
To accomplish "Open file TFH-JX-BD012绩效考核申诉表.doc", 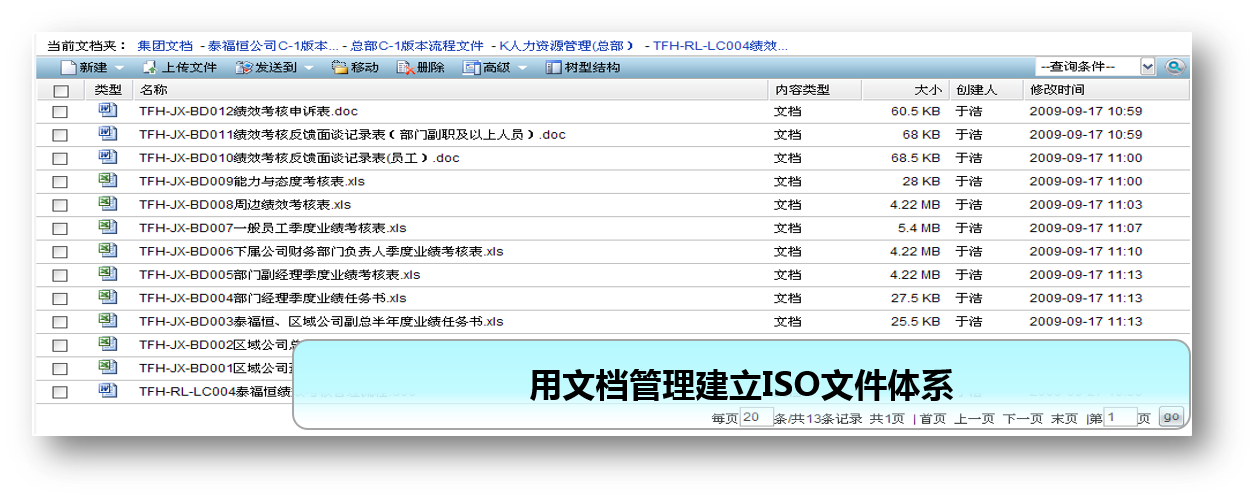I will tap(249, 111).
